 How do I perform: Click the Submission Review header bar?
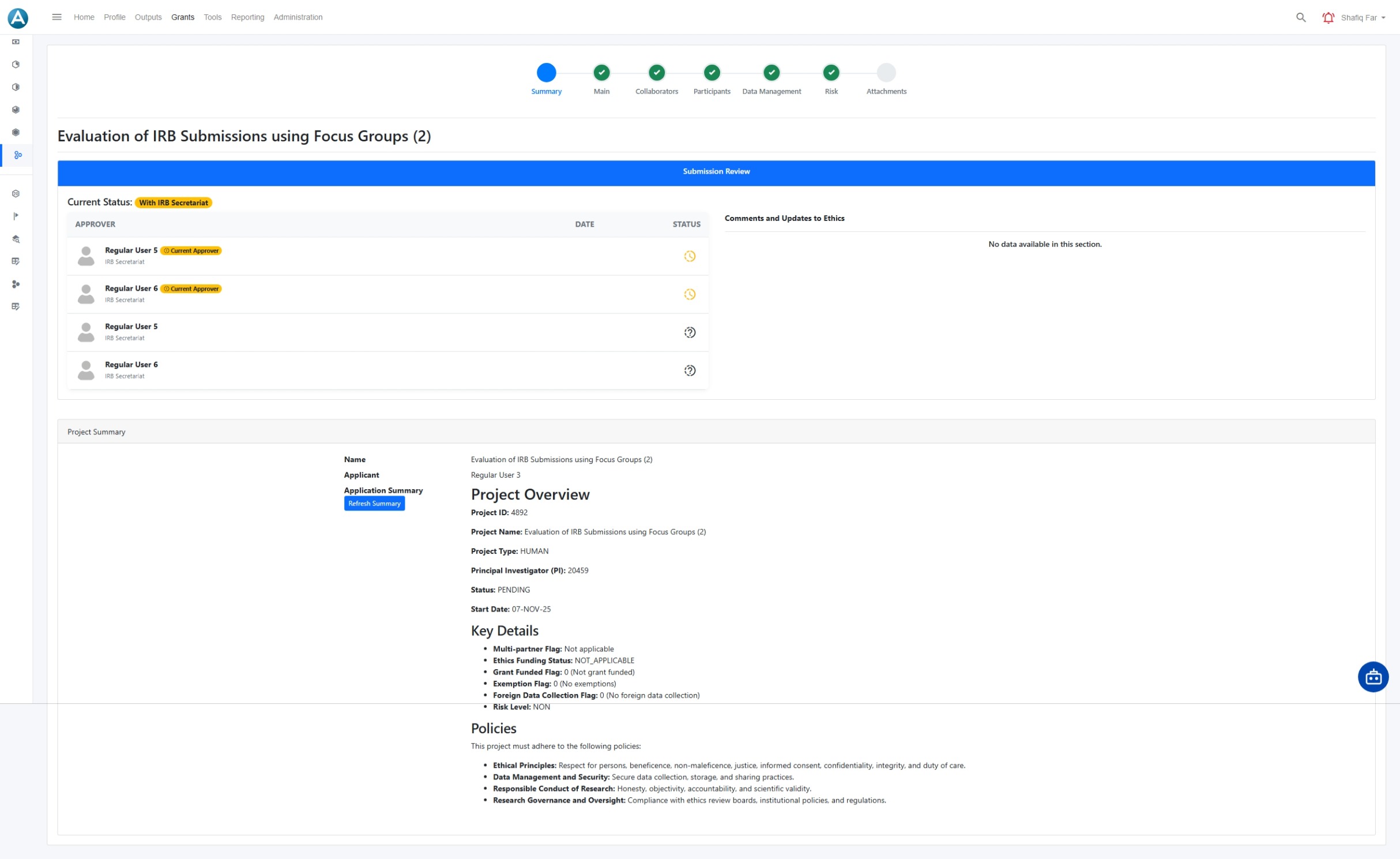pos(716,172)
